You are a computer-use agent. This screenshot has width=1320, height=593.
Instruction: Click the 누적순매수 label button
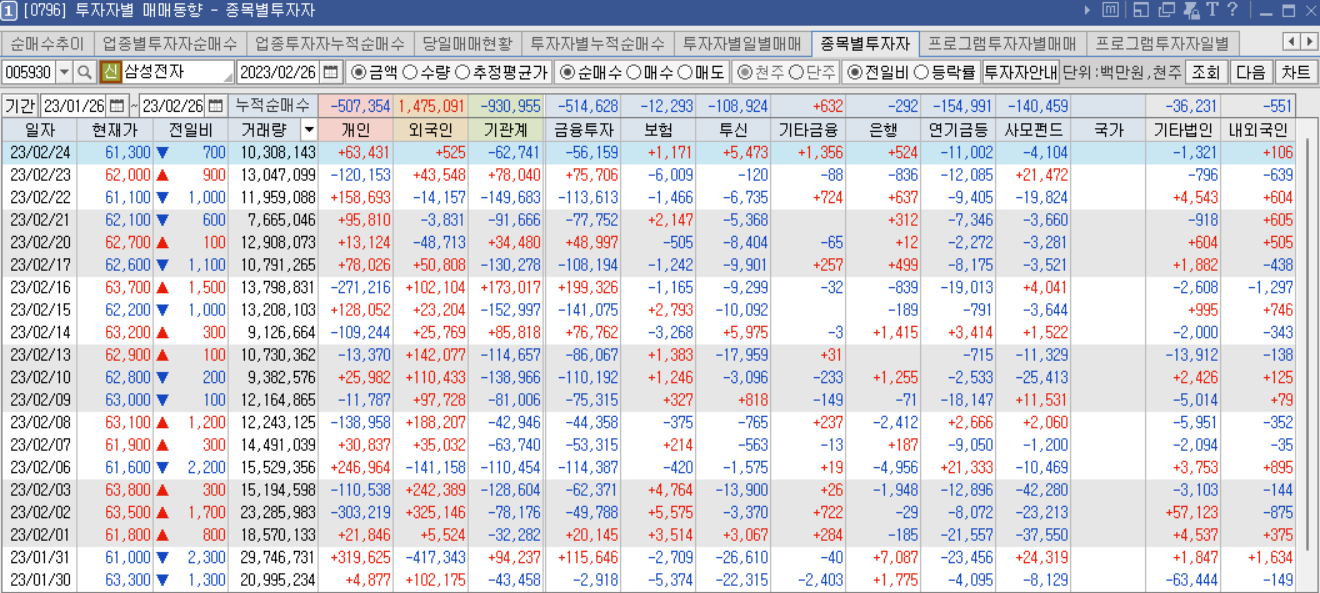pyautogui.click(x=273, y=105)
